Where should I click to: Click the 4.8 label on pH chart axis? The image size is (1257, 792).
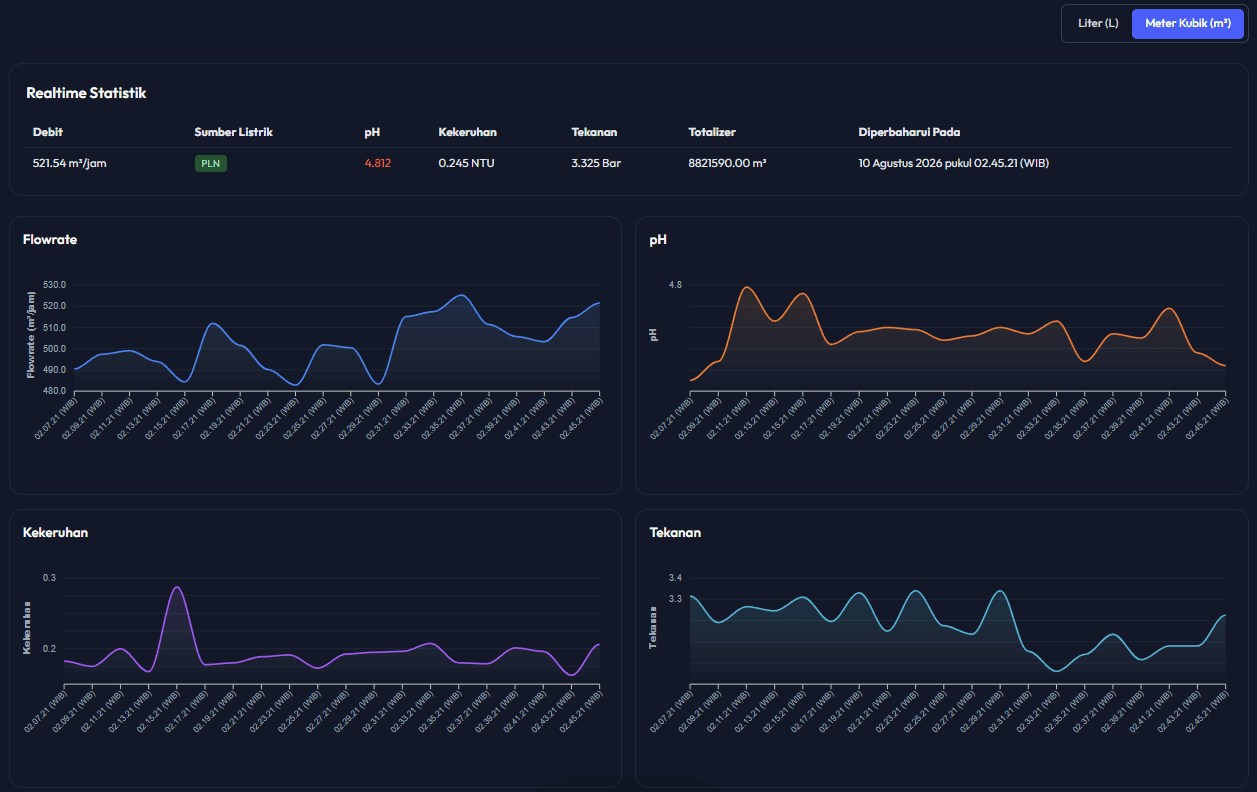click(675, 285)
